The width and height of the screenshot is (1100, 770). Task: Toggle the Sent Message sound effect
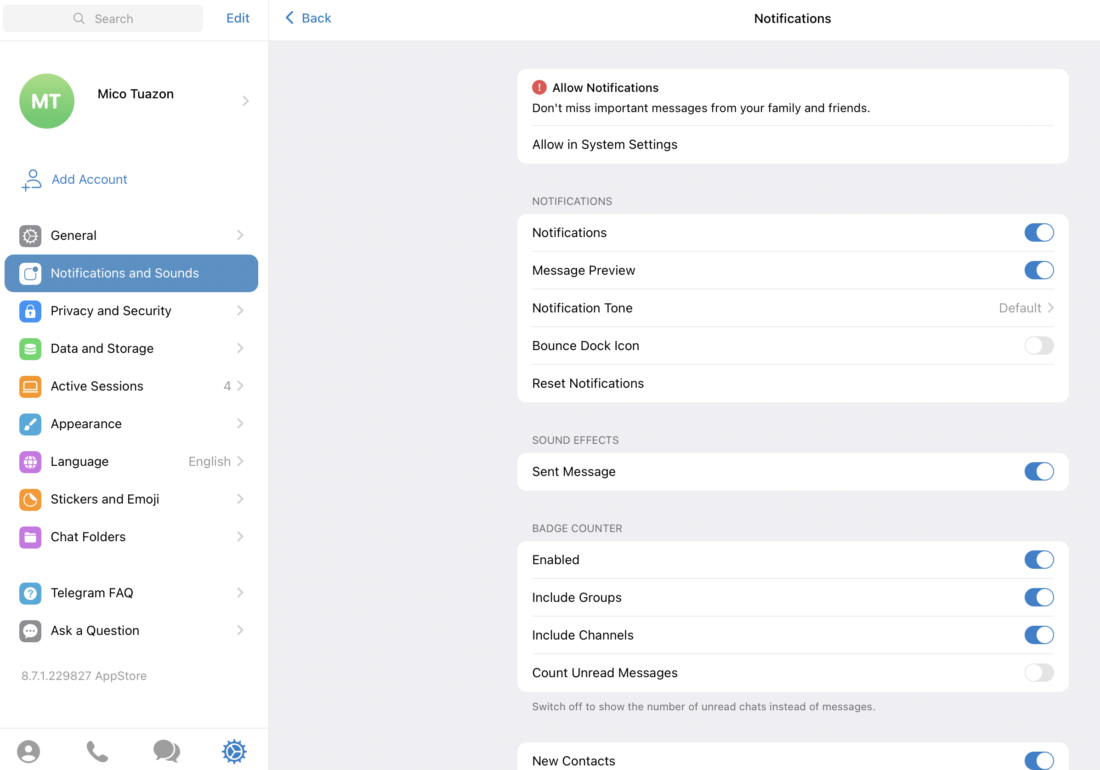(x=1039, y=471)
